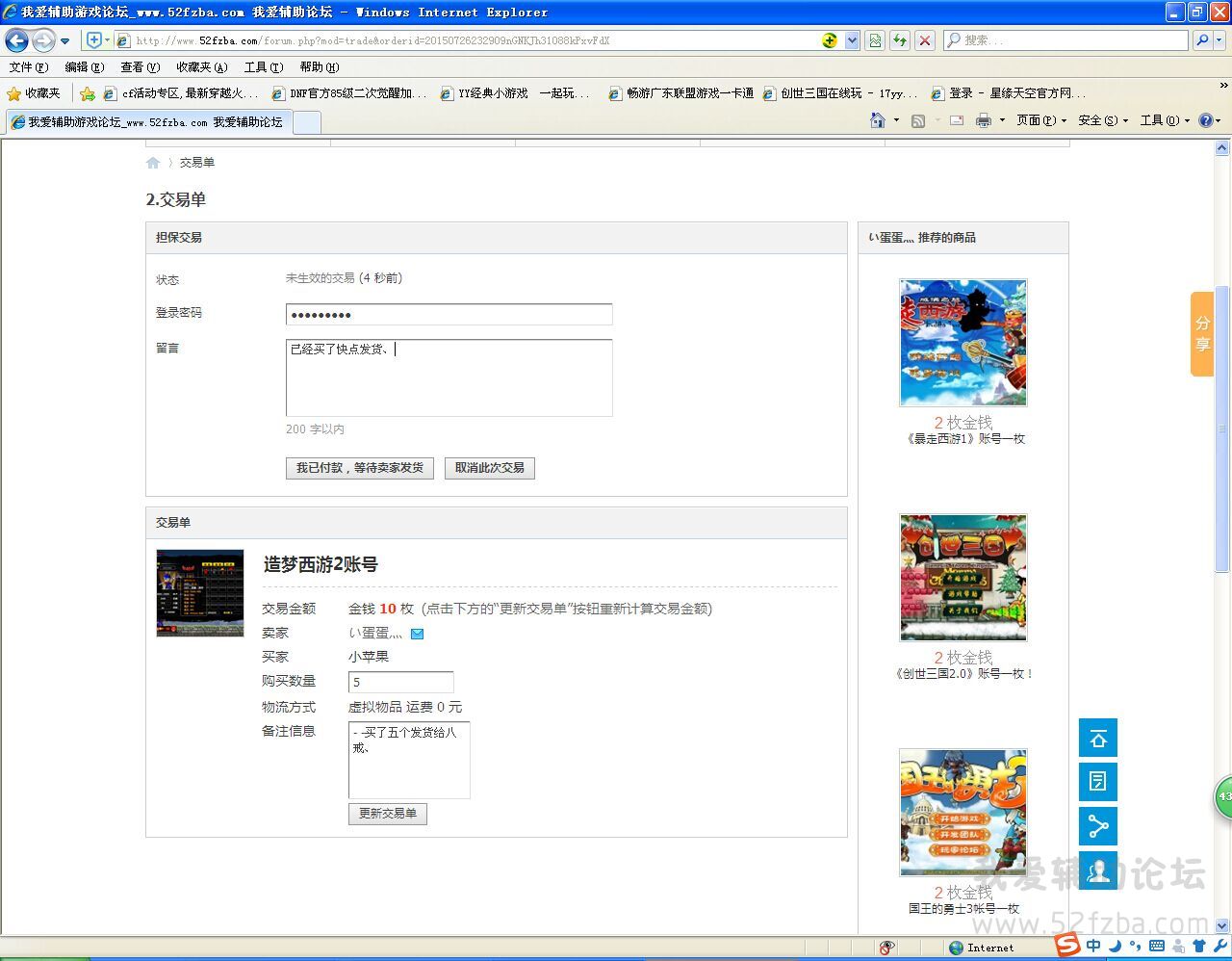Open the 收藏夹(A) menu
1232x961 pixels.
pyautogui.click(x=201, y=67)
